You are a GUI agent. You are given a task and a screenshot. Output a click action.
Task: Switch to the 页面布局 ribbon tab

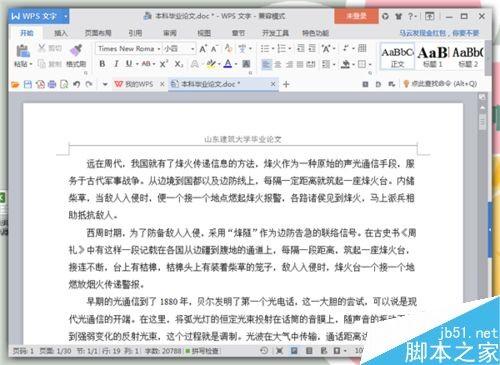pos(98,33)
